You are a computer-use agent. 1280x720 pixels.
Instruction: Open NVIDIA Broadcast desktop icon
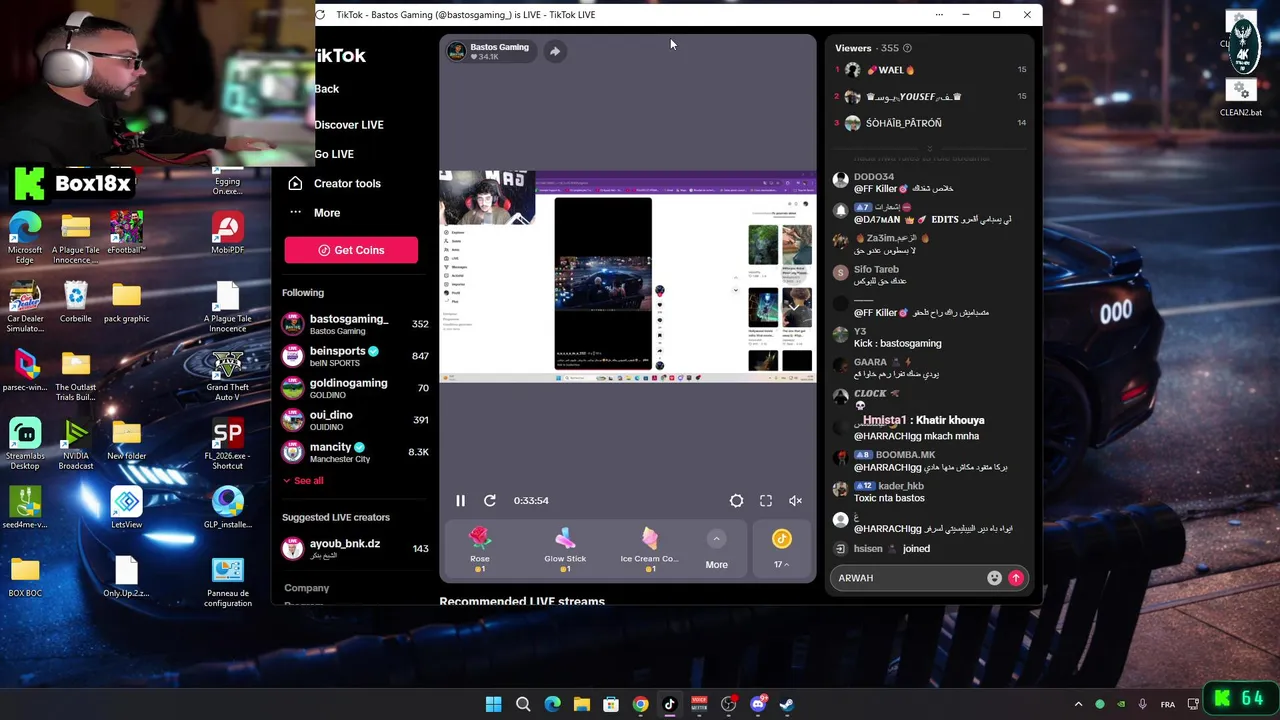(x=76, y=444)
